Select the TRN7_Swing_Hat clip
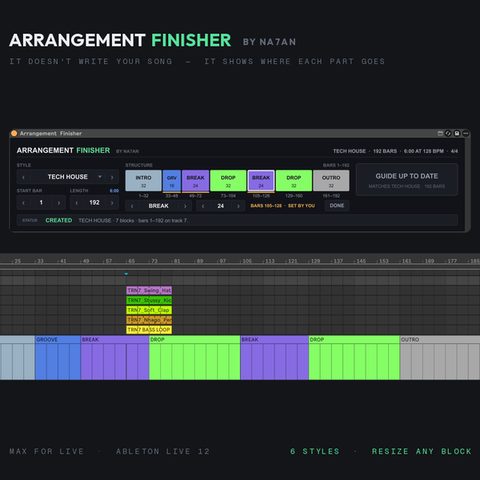 click(149, 290)
